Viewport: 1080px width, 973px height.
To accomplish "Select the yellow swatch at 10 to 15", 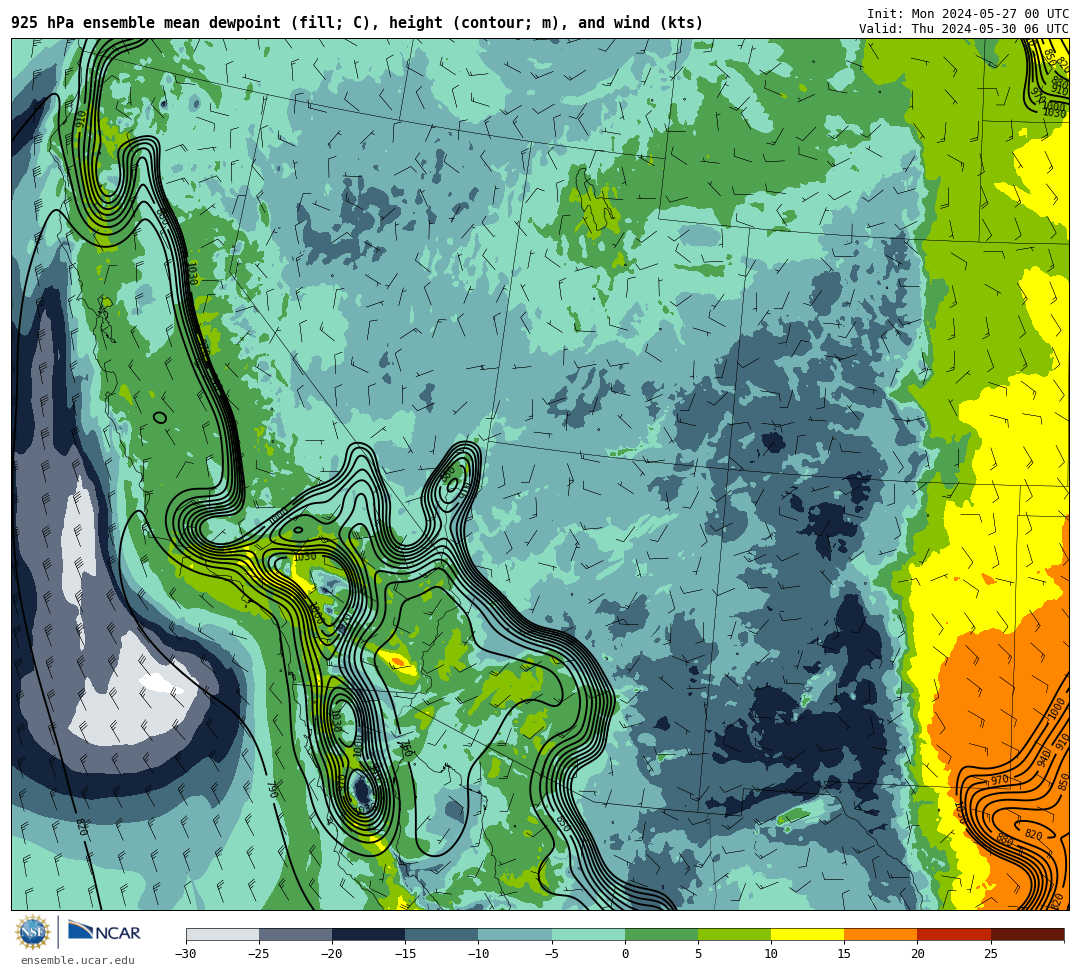I will coord(807,934).
